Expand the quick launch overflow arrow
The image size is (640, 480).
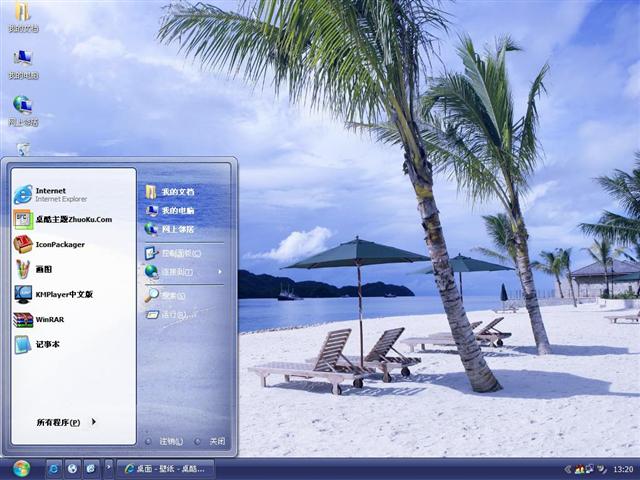(x=108, y=468)
